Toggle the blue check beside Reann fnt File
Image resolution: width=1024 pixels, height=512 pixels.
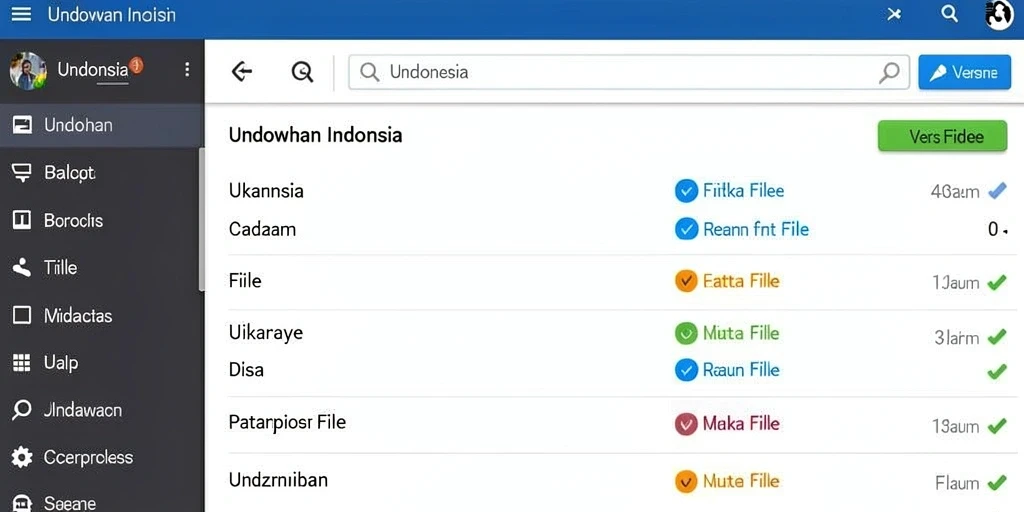coord(686,229)
